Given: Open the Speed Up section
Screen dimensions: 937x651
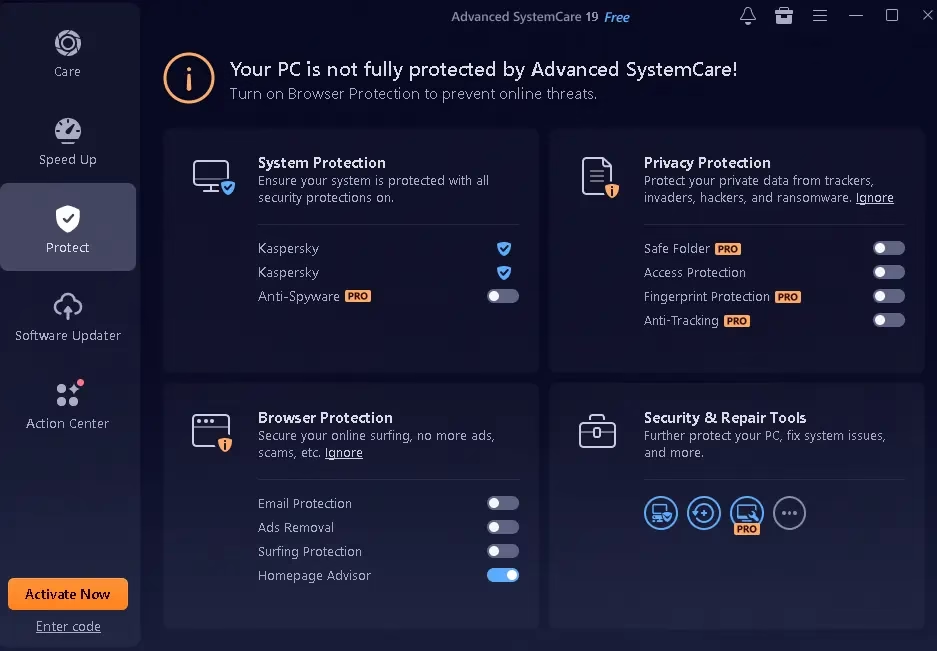Looking at the screenshot, I should (x=68, y=142).
